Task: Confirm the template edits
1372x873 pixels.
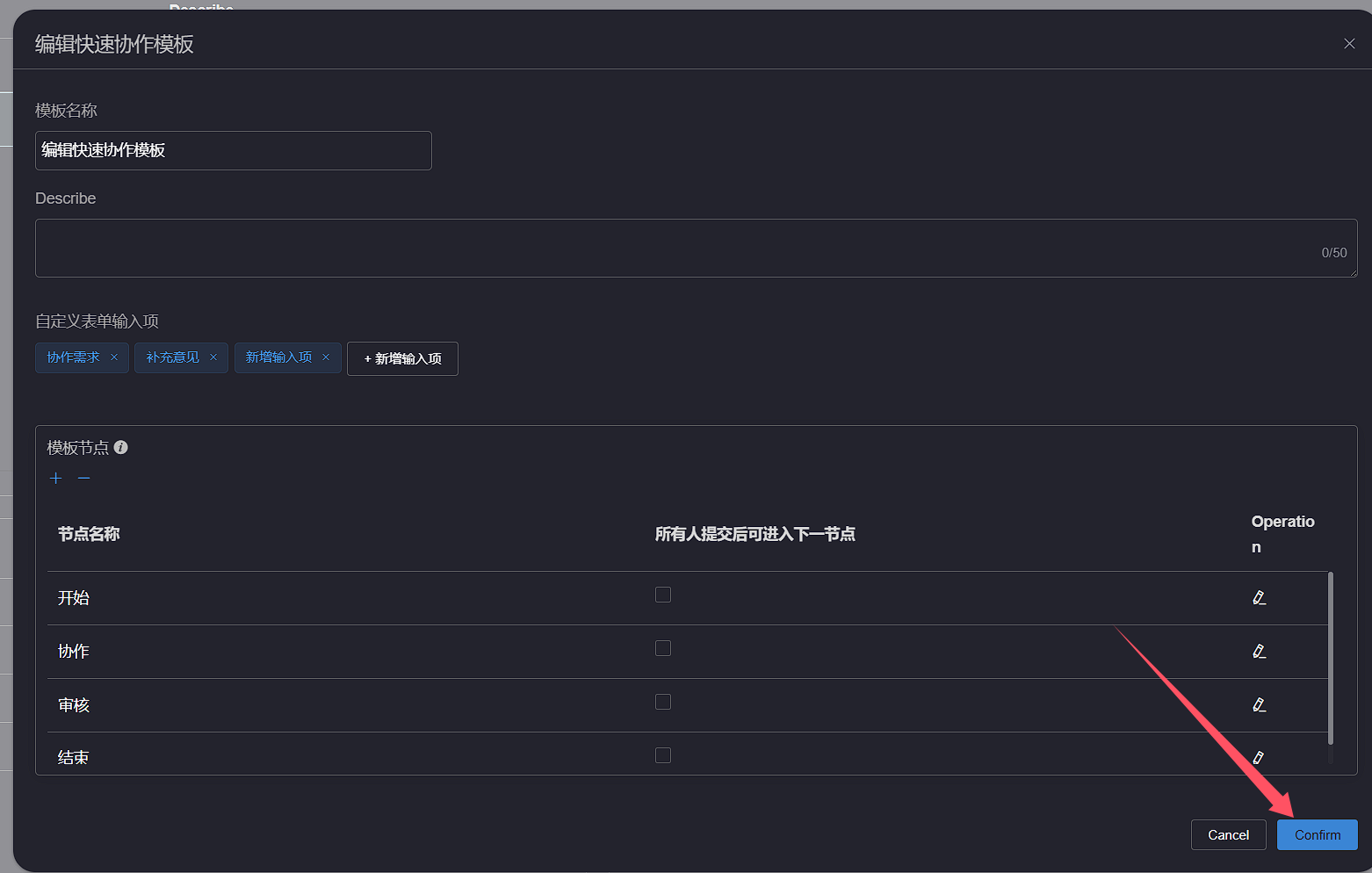Action: [1318, 835]
